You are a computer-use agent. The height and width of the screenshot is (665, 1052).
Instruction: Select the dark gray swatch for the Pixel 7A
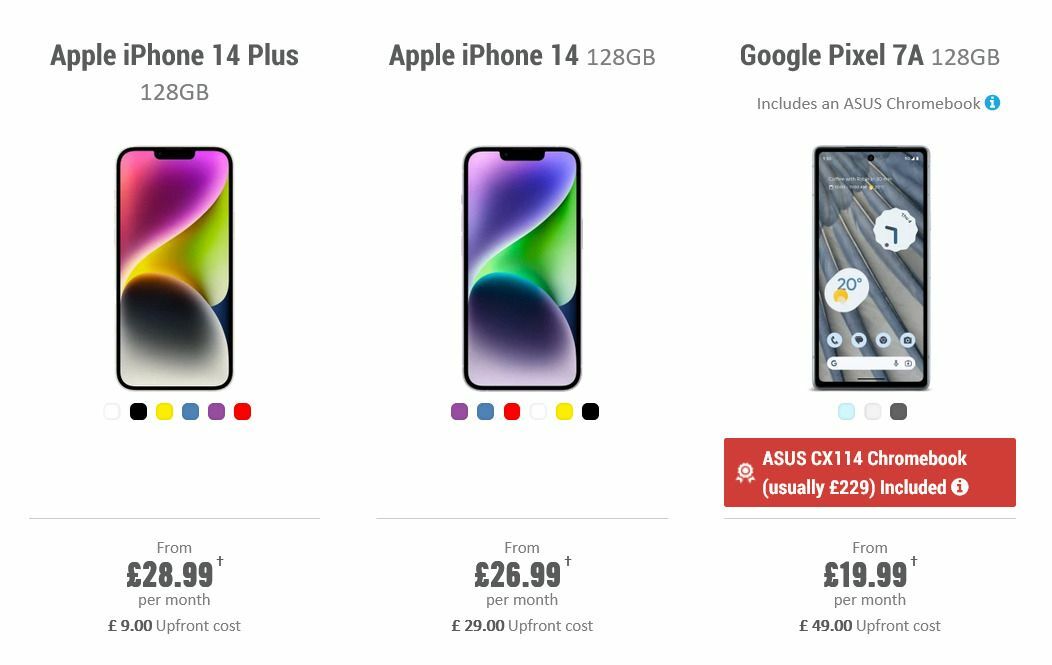[x=897, y=410]
